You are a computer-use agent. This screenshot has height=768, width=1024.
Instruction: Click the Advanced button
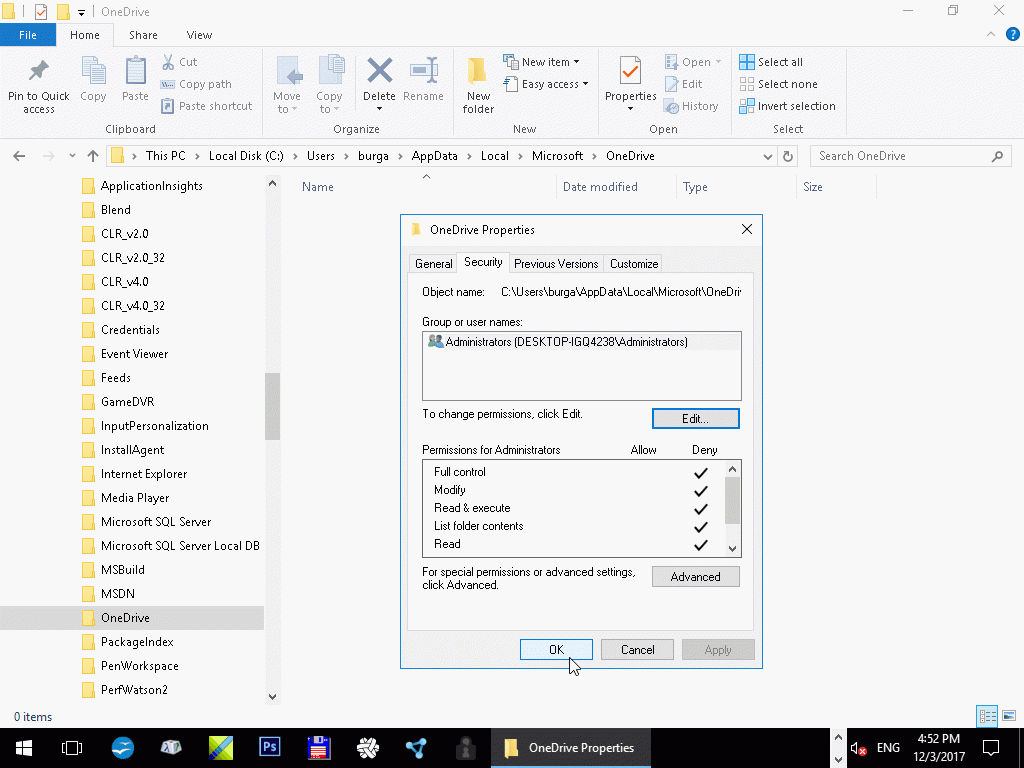(696, 577)
